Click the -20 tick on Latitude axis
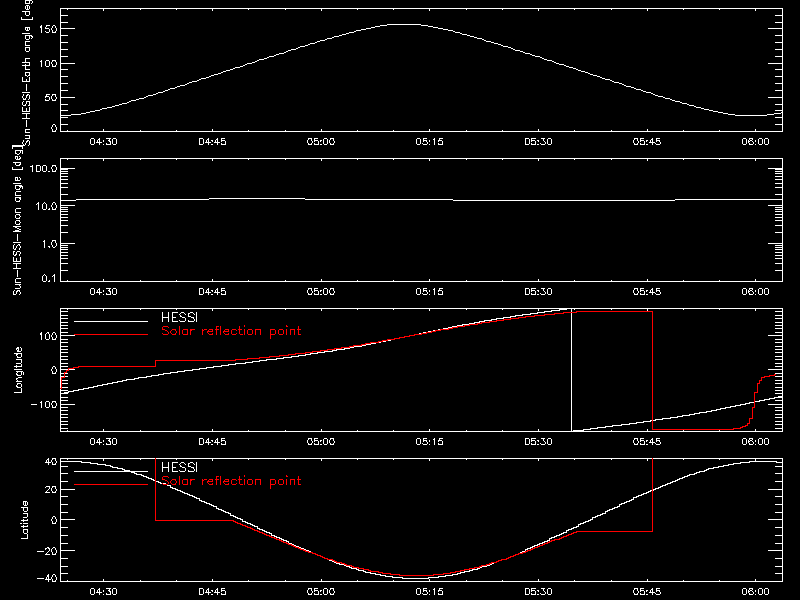This screenshot has width=800, height=600. tap(48, 551)
